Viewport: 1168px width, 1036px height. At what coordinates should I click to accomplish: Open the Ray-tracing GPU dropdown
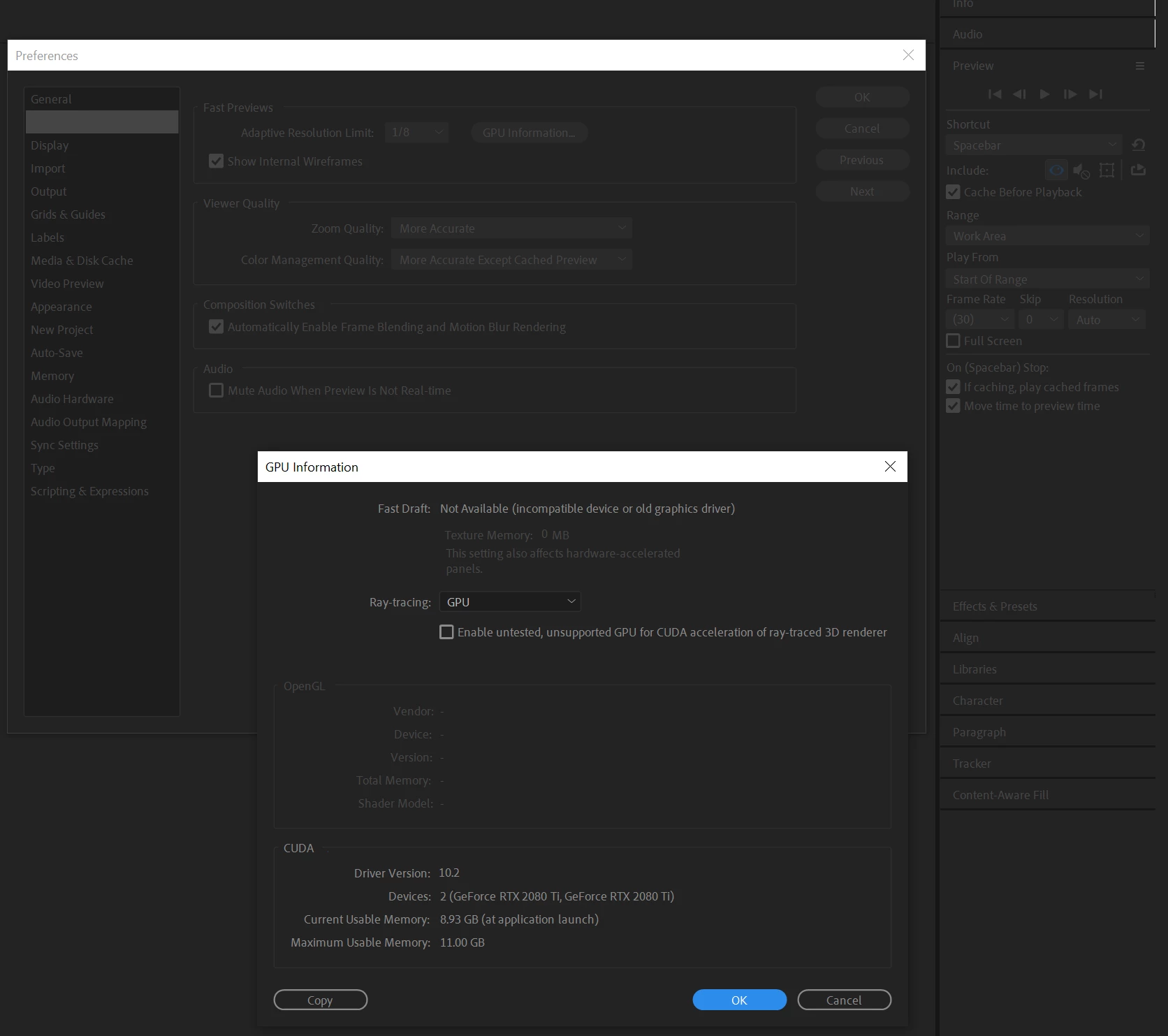click(510, 601)
